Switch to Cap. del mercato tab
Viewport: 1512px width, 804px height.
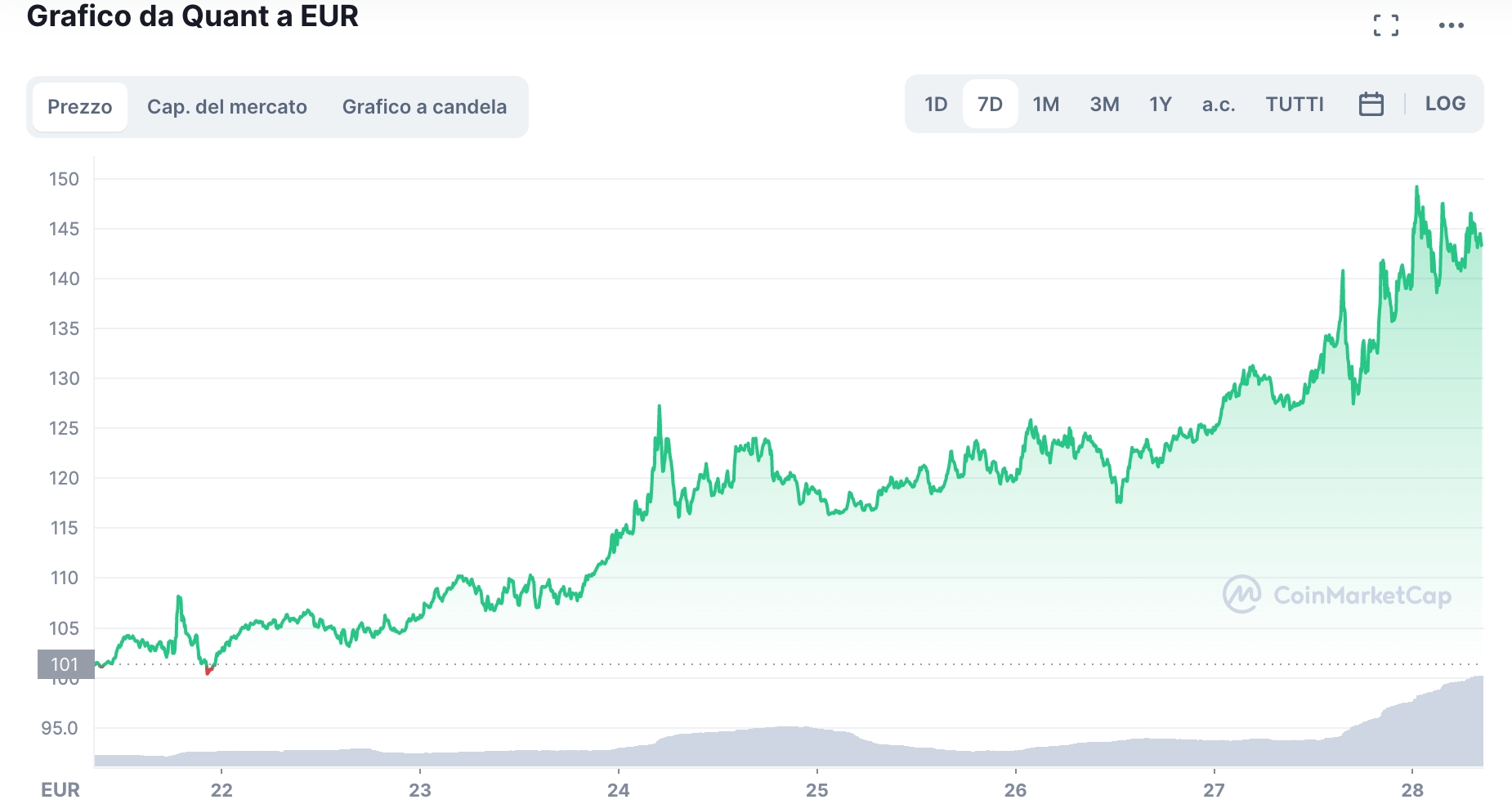(227, 107)
